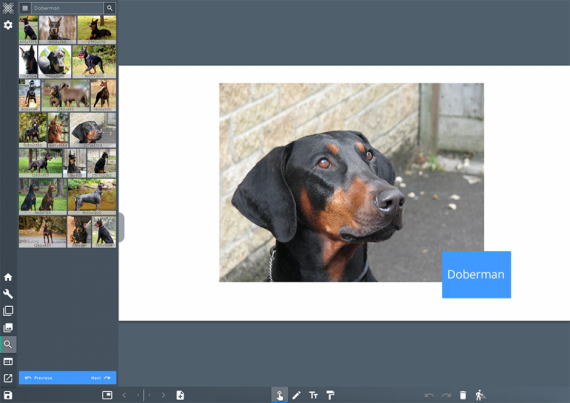The width and height of the screenshot is (570, 403).
Task: Open the image library icon
Action: click(x=8, y=327)
